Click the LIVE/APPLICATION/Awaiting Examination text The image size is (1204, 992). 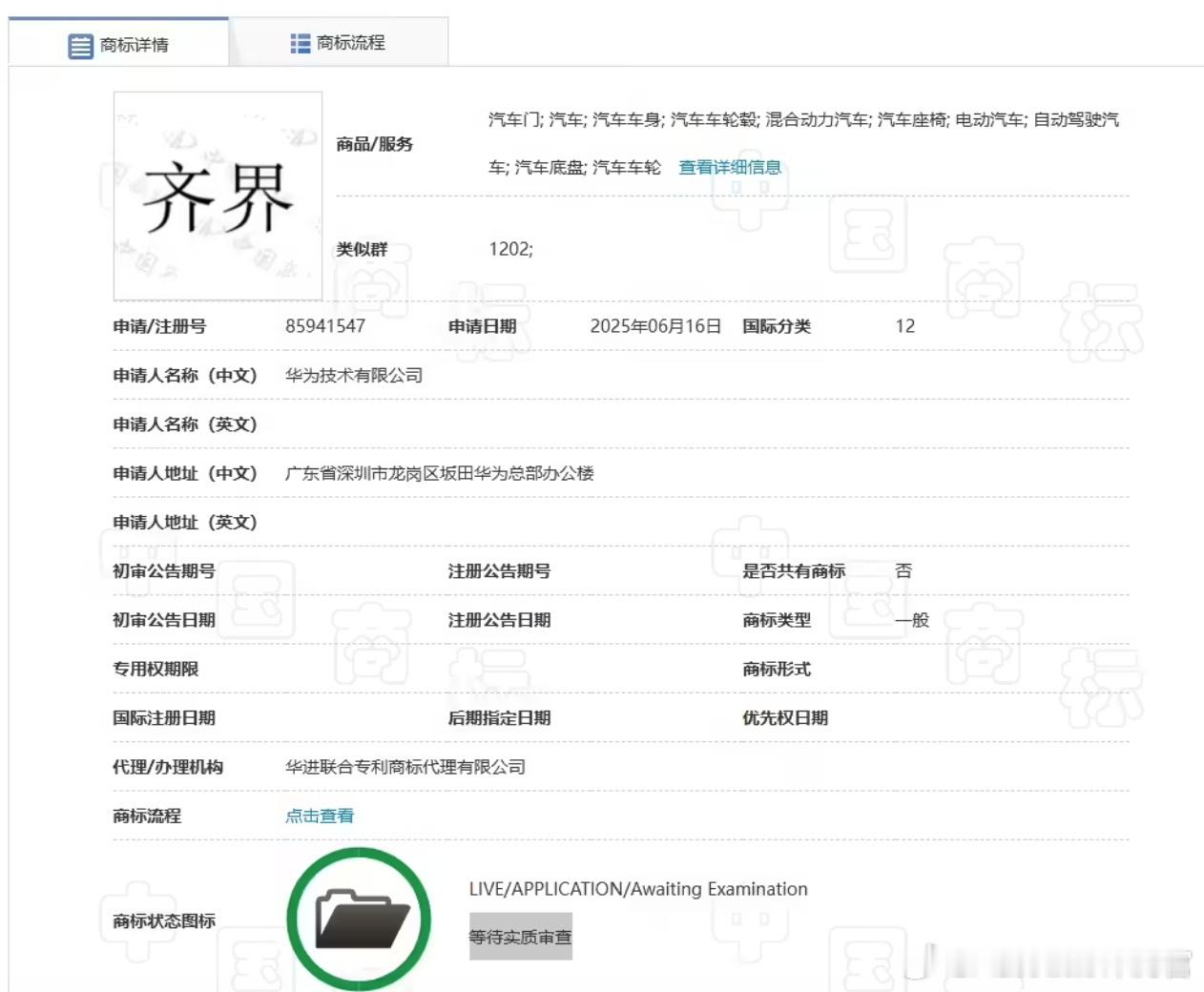tap(638, 889)
